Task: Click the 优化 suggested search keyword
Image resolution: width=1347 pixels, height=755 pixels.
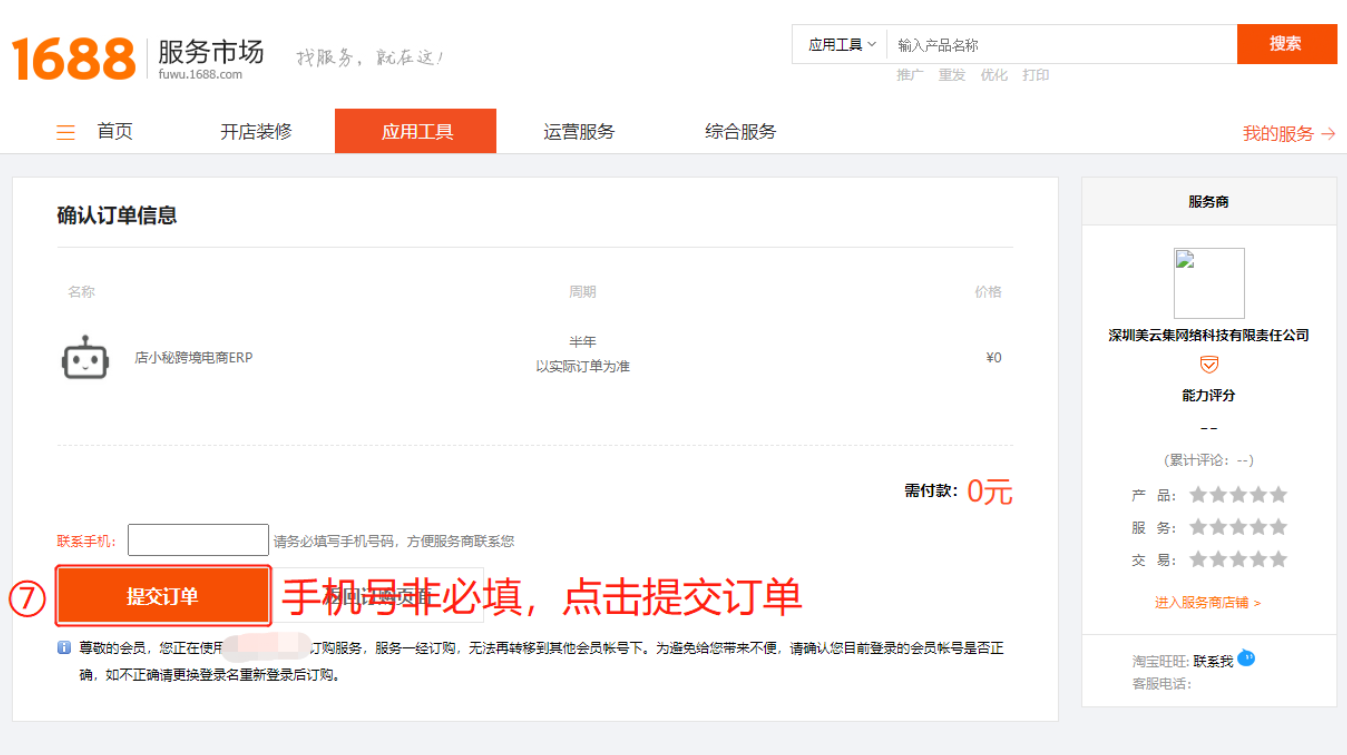Action: (x=994, y=75)
